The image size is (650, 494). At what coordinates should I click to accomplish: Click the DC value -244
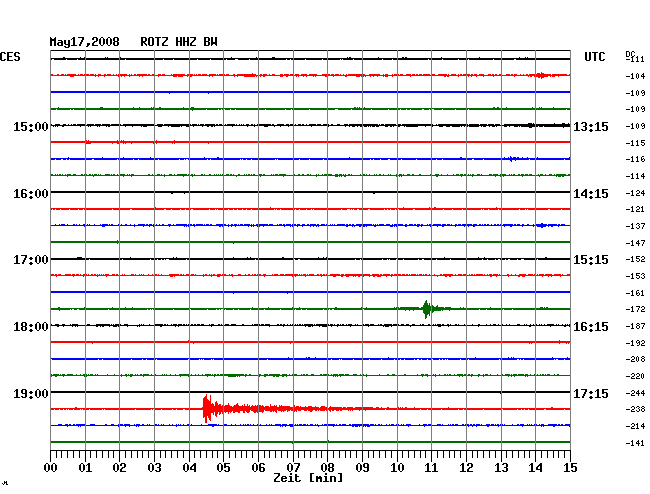click(635, 393)
